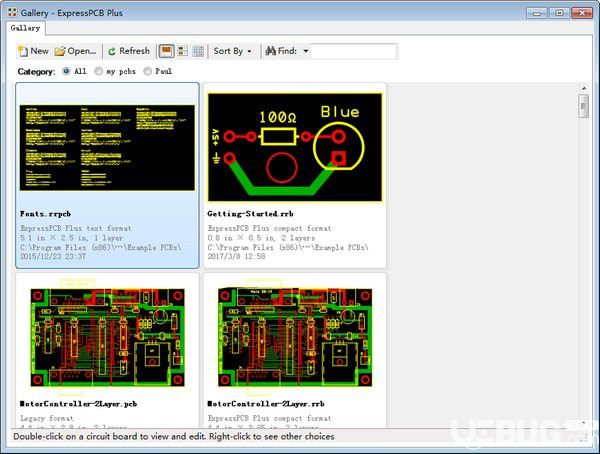This screenshot has height=454, width=600.
Task: Expand the Sort By dropdown
Action: point(233,51)
